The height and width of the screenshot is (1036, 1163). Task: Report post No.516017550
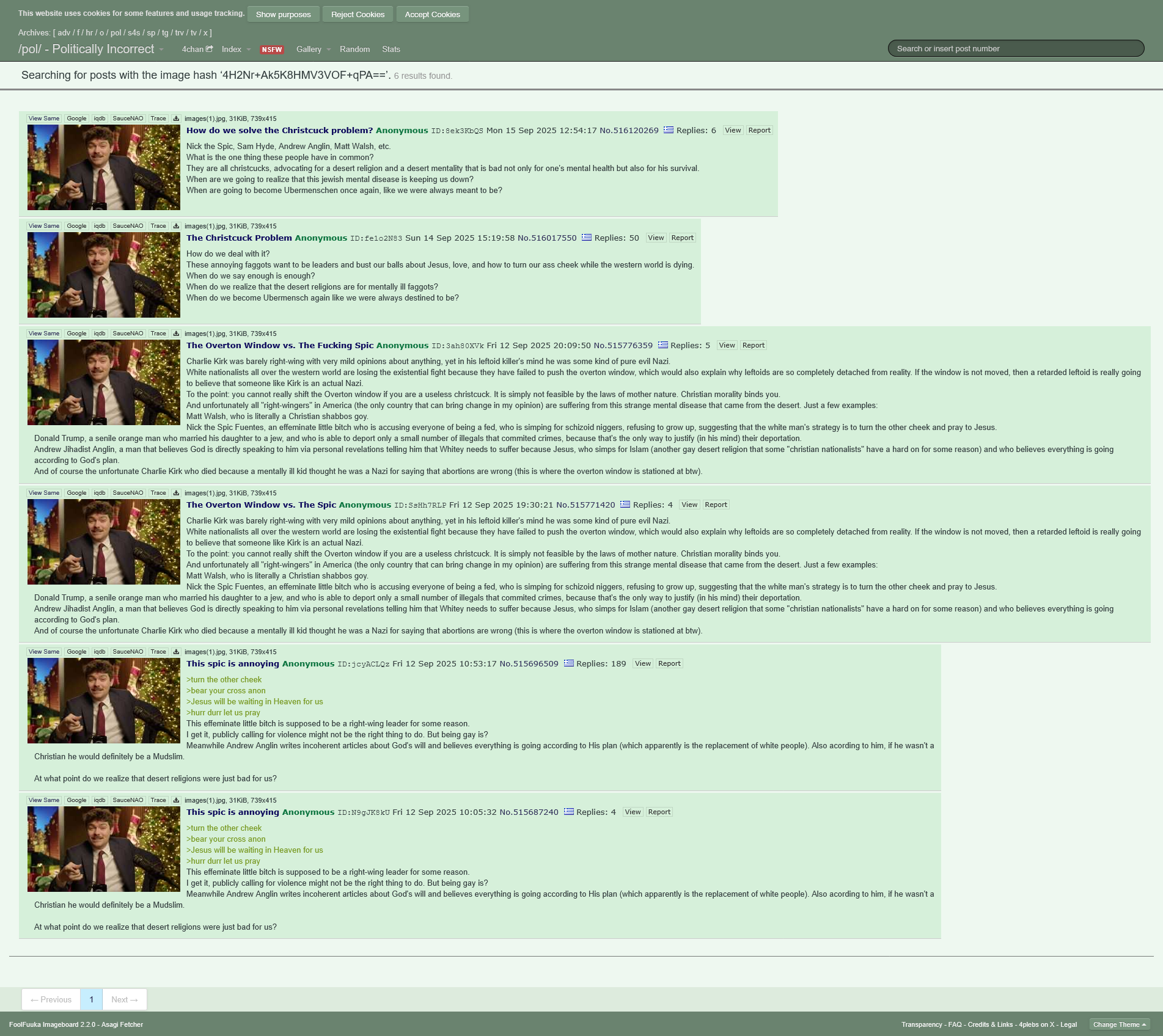683,238
